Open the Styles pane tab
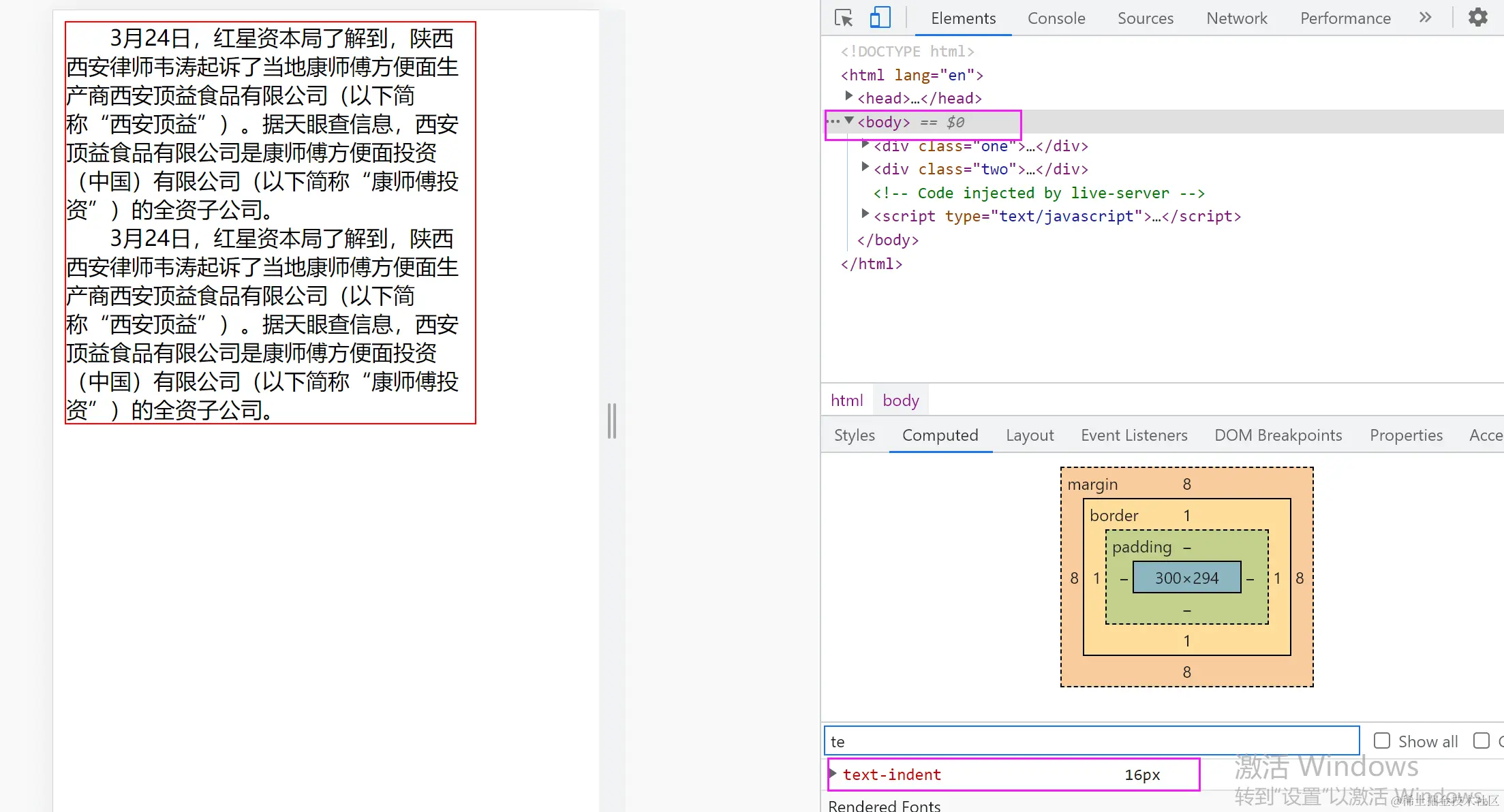 click(x=854, y=435)
